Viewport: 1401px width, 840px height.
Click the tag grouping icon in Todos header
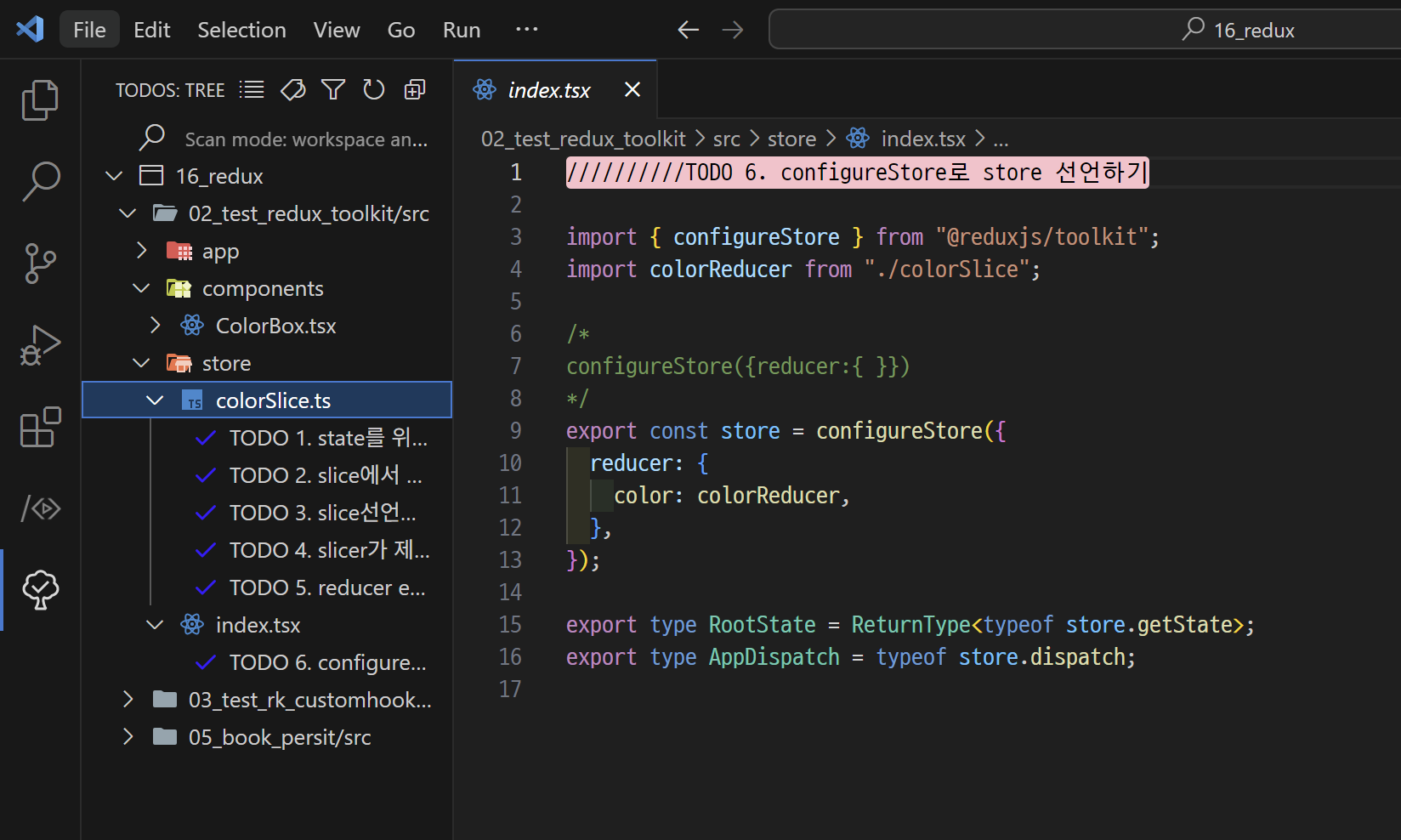[x=292, y=89]
